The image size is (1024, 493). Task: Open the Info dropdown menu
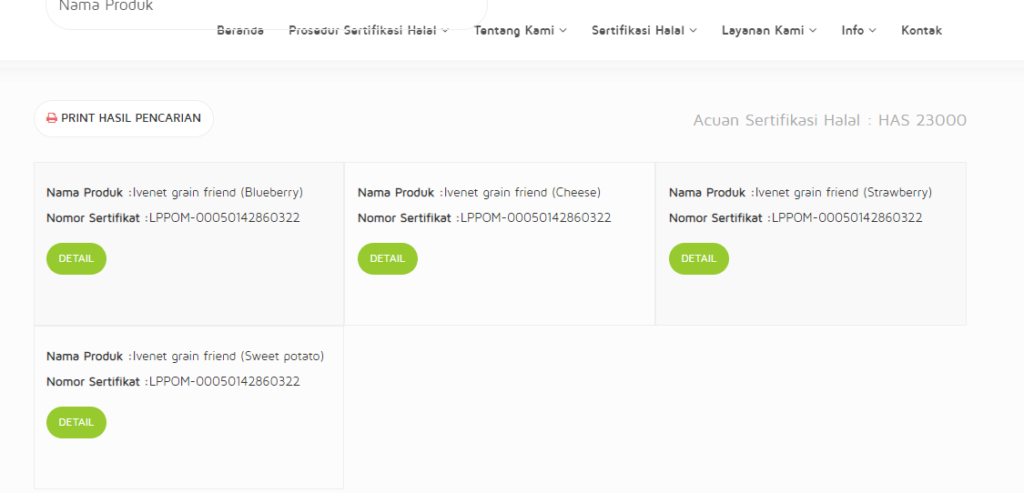(859, 30)
